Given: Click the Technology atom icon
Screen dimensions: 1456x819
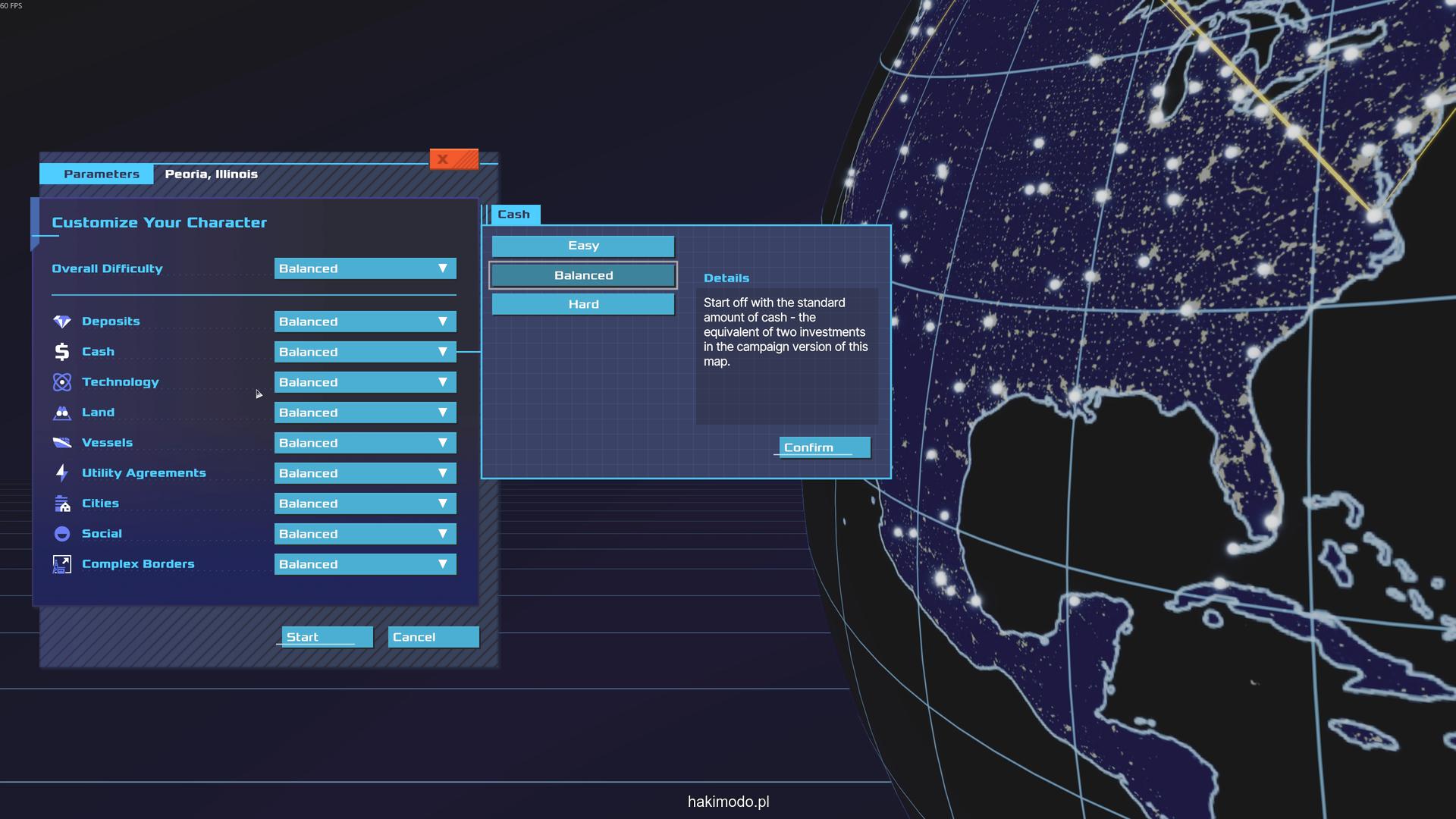Looking at the screenshot, I should click(x=62, y=382).
